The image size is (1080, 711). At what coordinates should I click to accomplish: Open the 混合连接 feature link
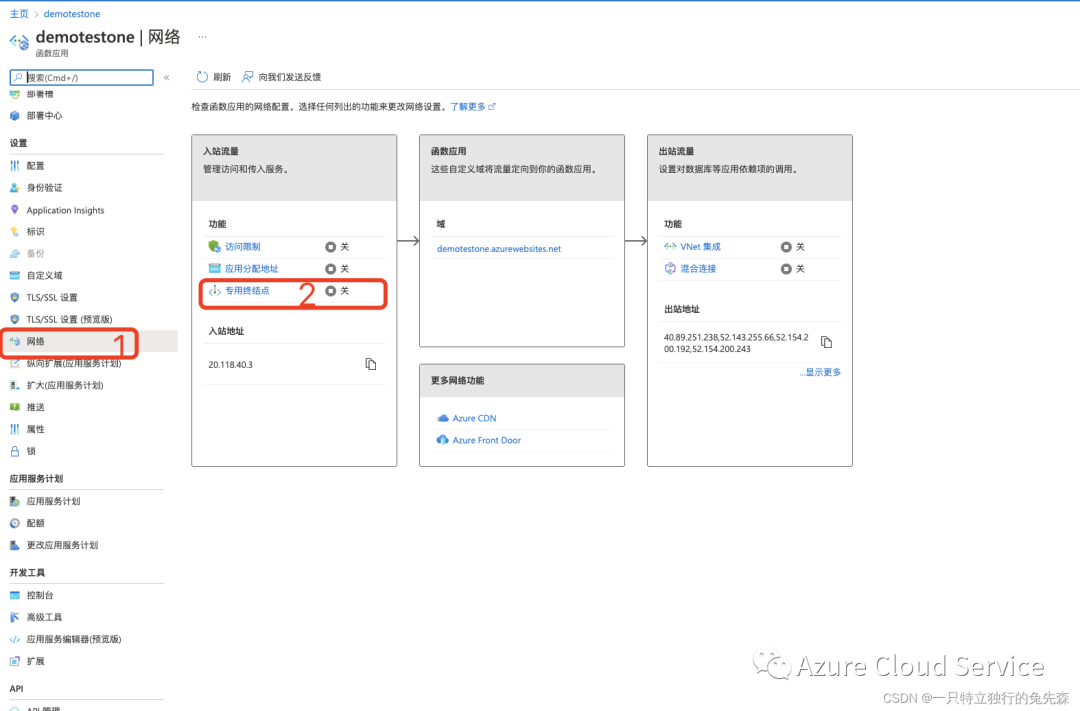pos(698,269)
